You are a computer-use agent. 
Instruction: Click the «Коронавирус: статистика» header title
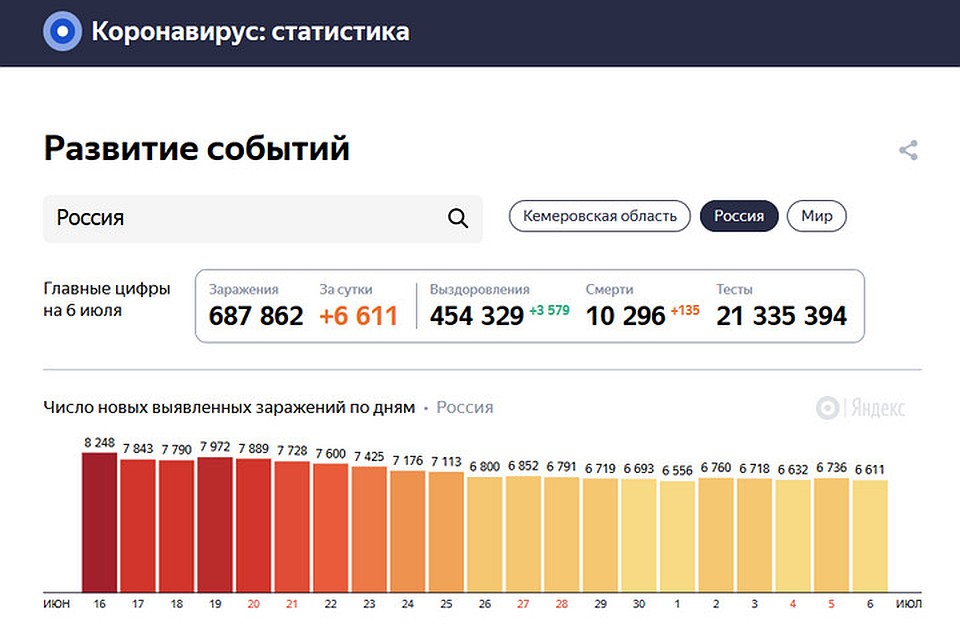(251, 31)
